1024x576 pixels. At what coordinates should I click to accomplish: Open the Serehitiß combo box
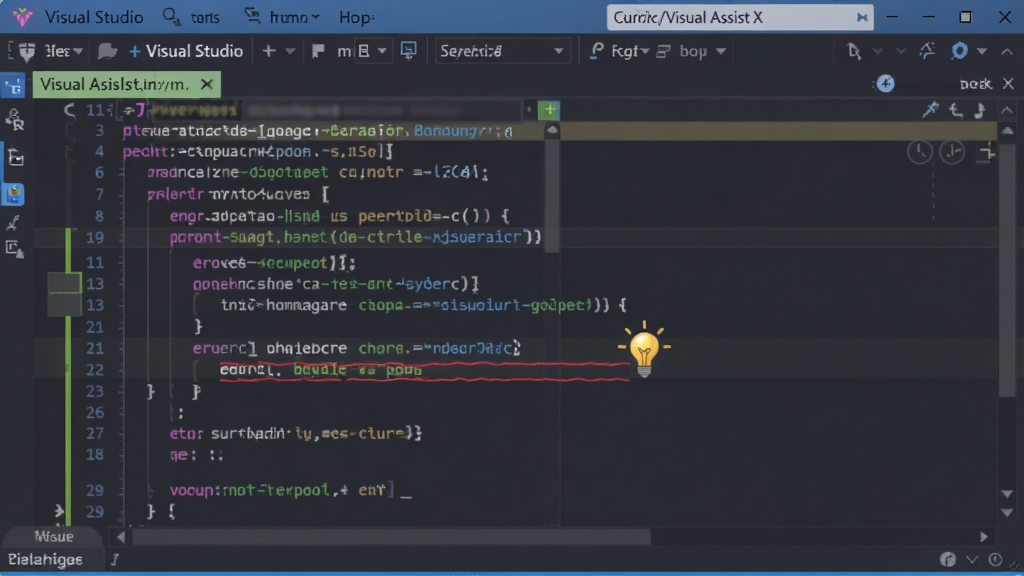point(501,51)
